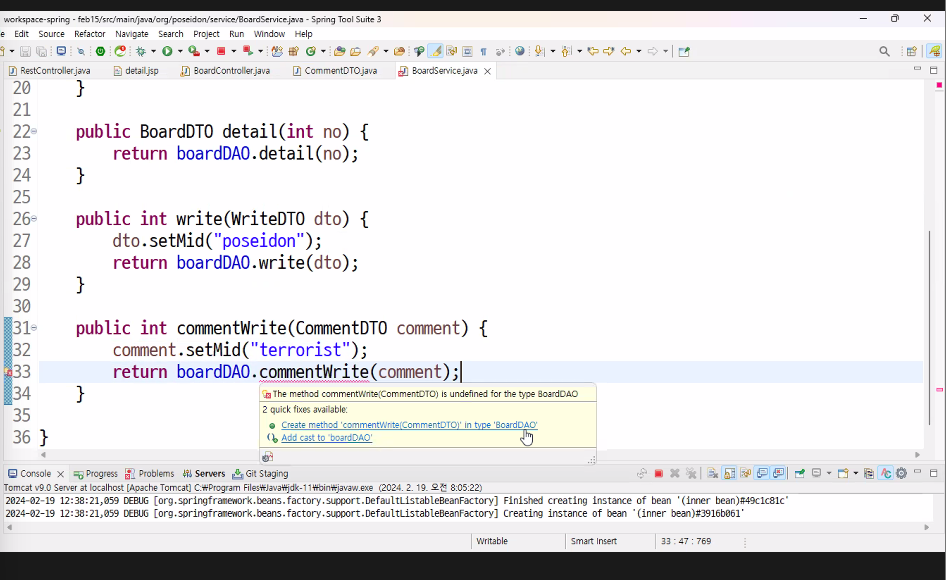Click the editor vertical scrollbar
The width and height of the screenshot is (946, 580).
coord(930,329)
